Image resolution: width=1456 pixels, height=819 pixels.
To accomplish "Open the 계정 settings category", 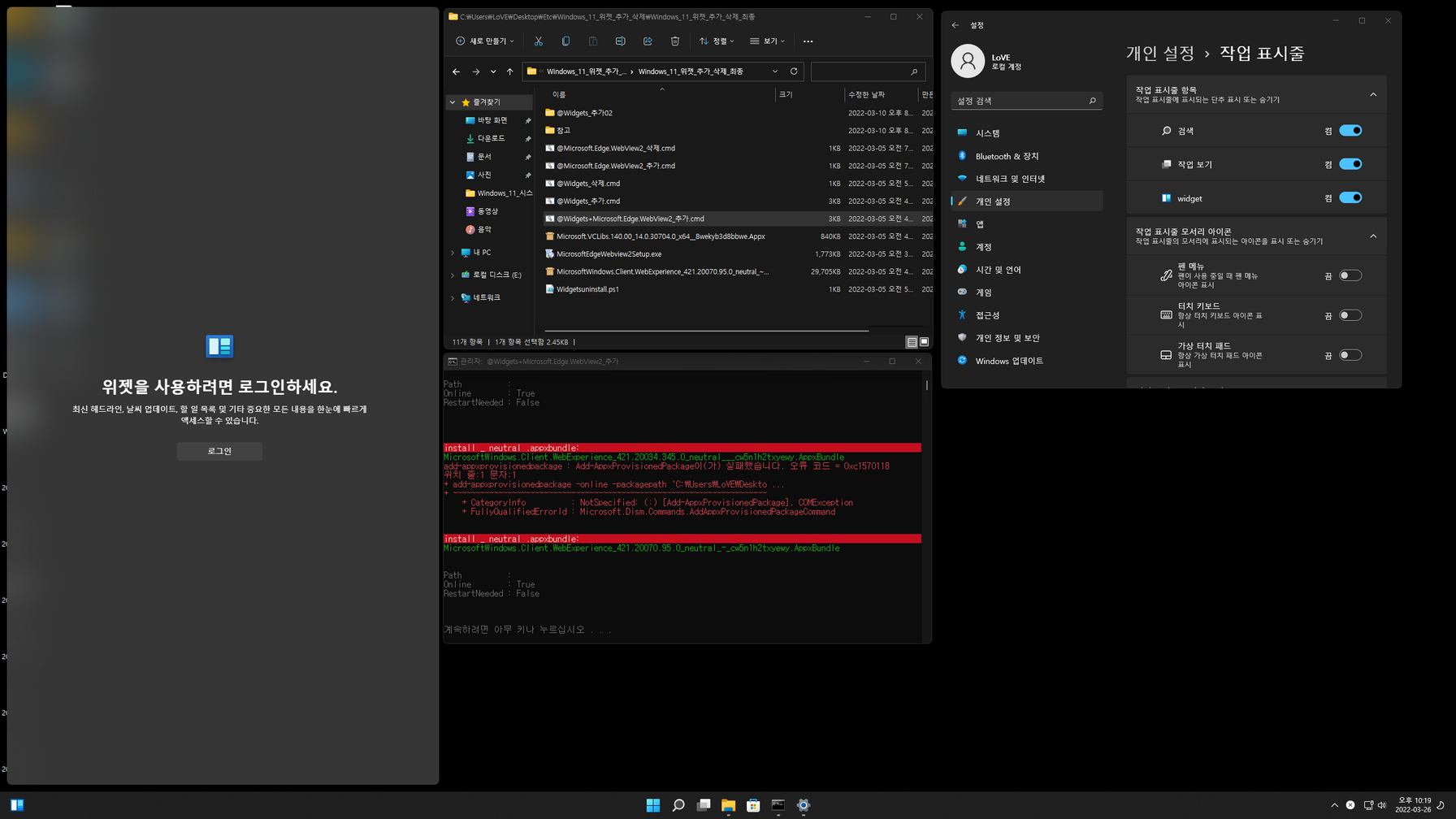I will coord(1027,247).
